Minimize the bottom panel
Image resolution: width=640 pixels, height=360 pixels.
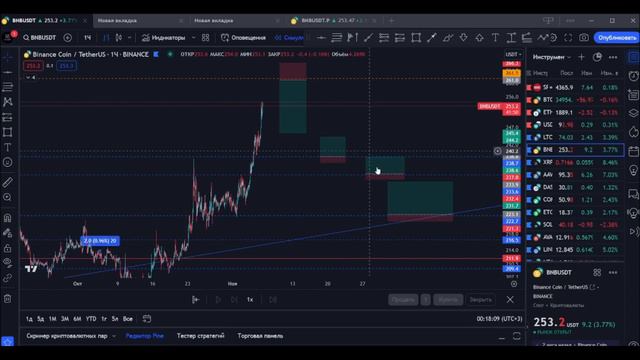pos(502,337)
